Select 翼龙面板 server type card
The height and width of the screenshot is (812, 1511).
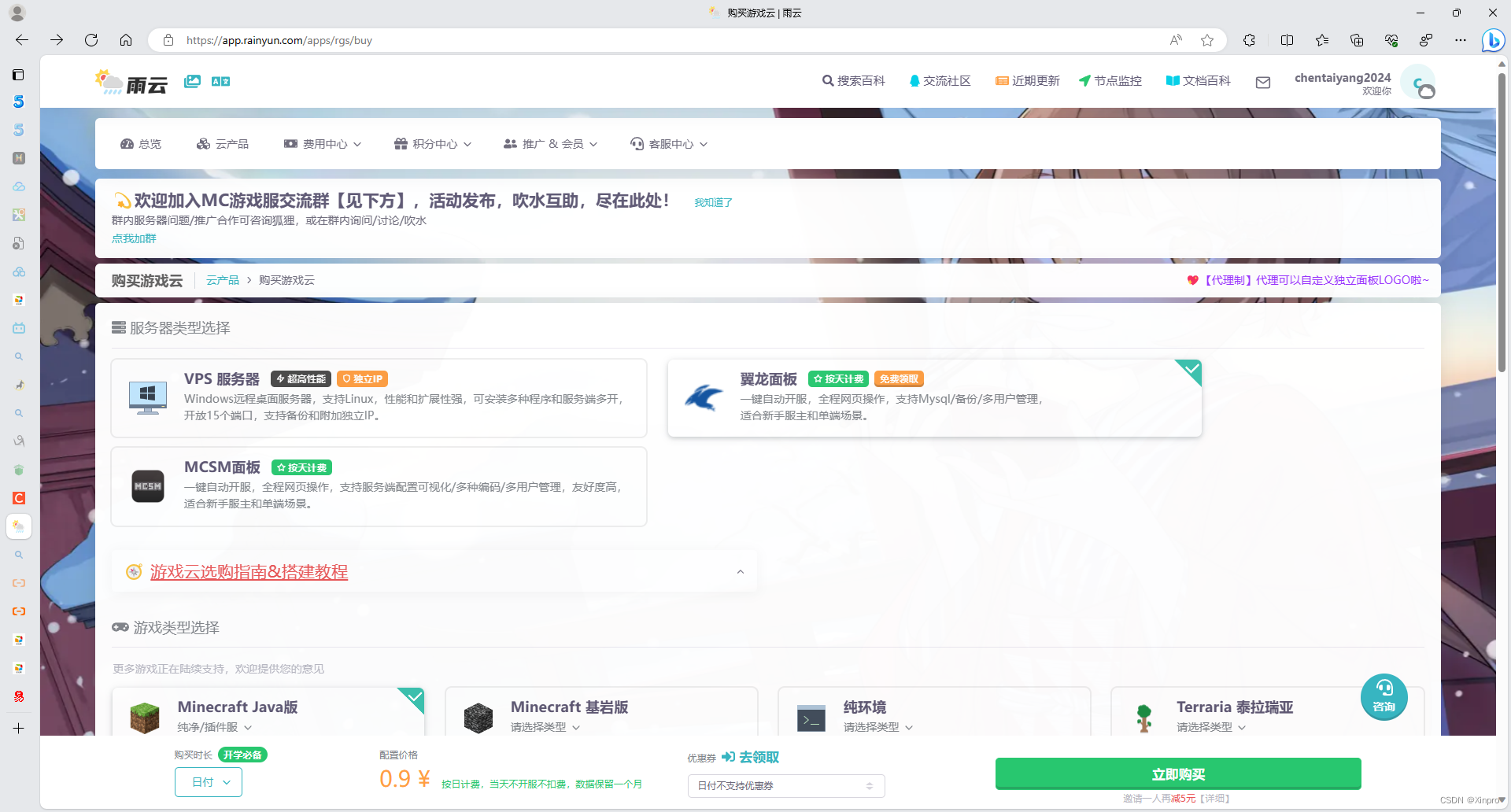click(934, 398)
